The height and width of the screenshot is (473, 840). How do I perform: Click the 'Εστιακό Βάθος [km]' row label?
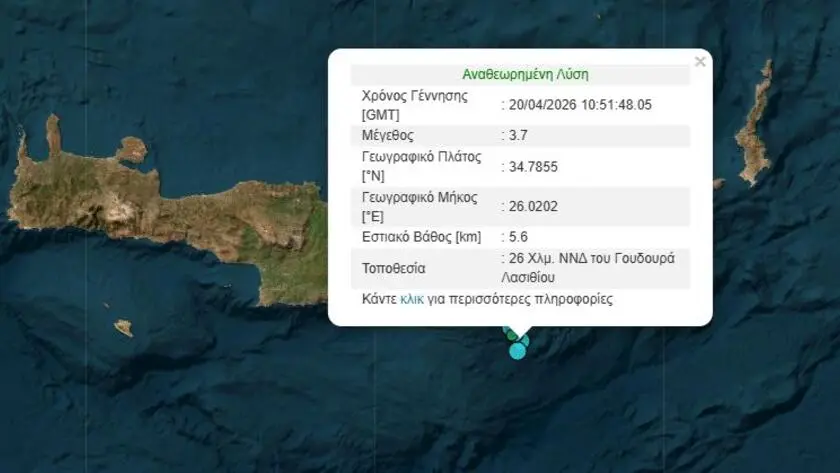(421, 237)
